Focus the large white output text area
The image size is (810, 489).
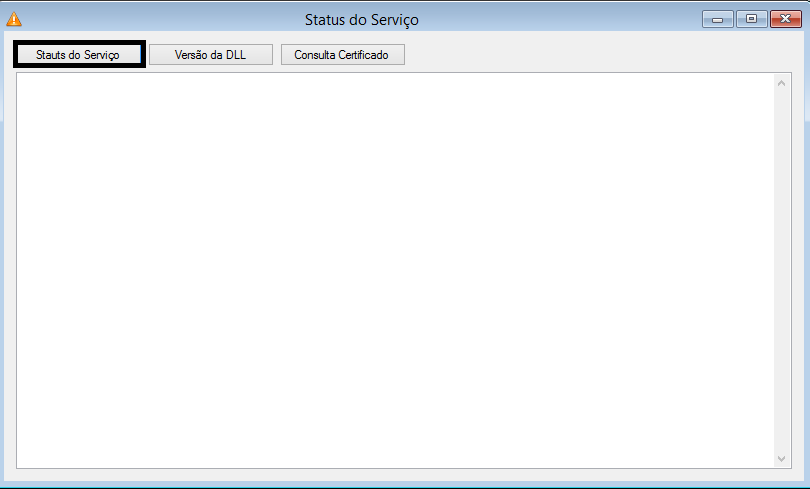(395, 270)
